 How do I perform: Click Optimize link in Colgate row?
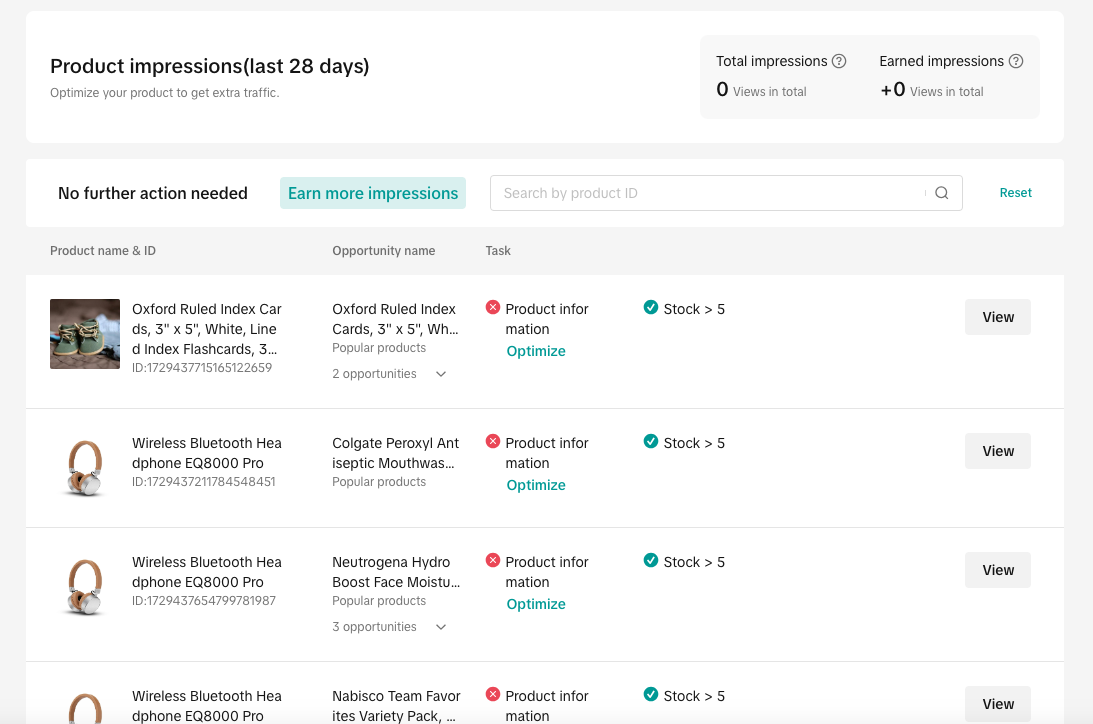[536, 485]
